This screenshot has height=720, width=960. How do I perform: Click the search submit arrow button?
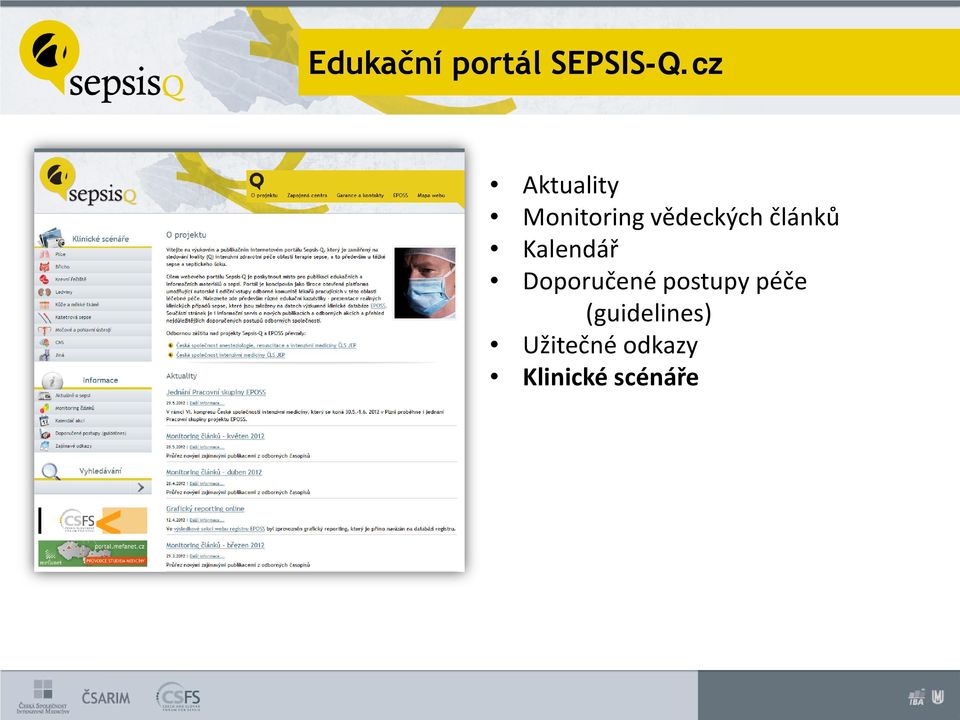coord(141,487)
